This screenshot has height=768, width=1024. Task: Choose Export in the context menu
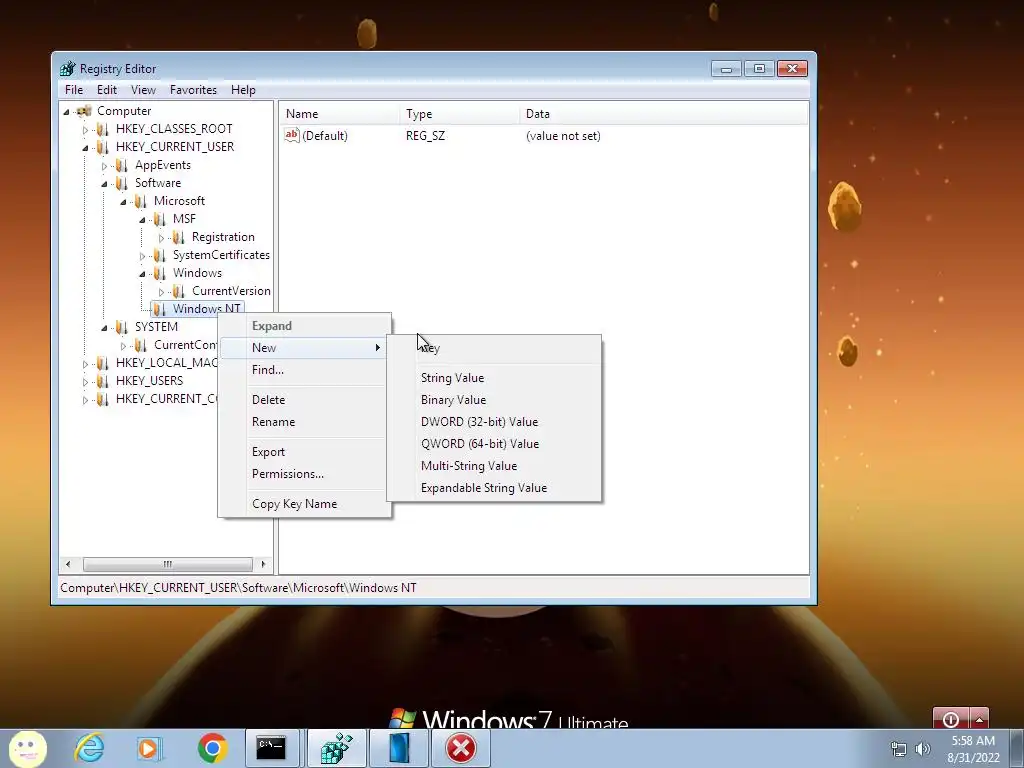304,452
